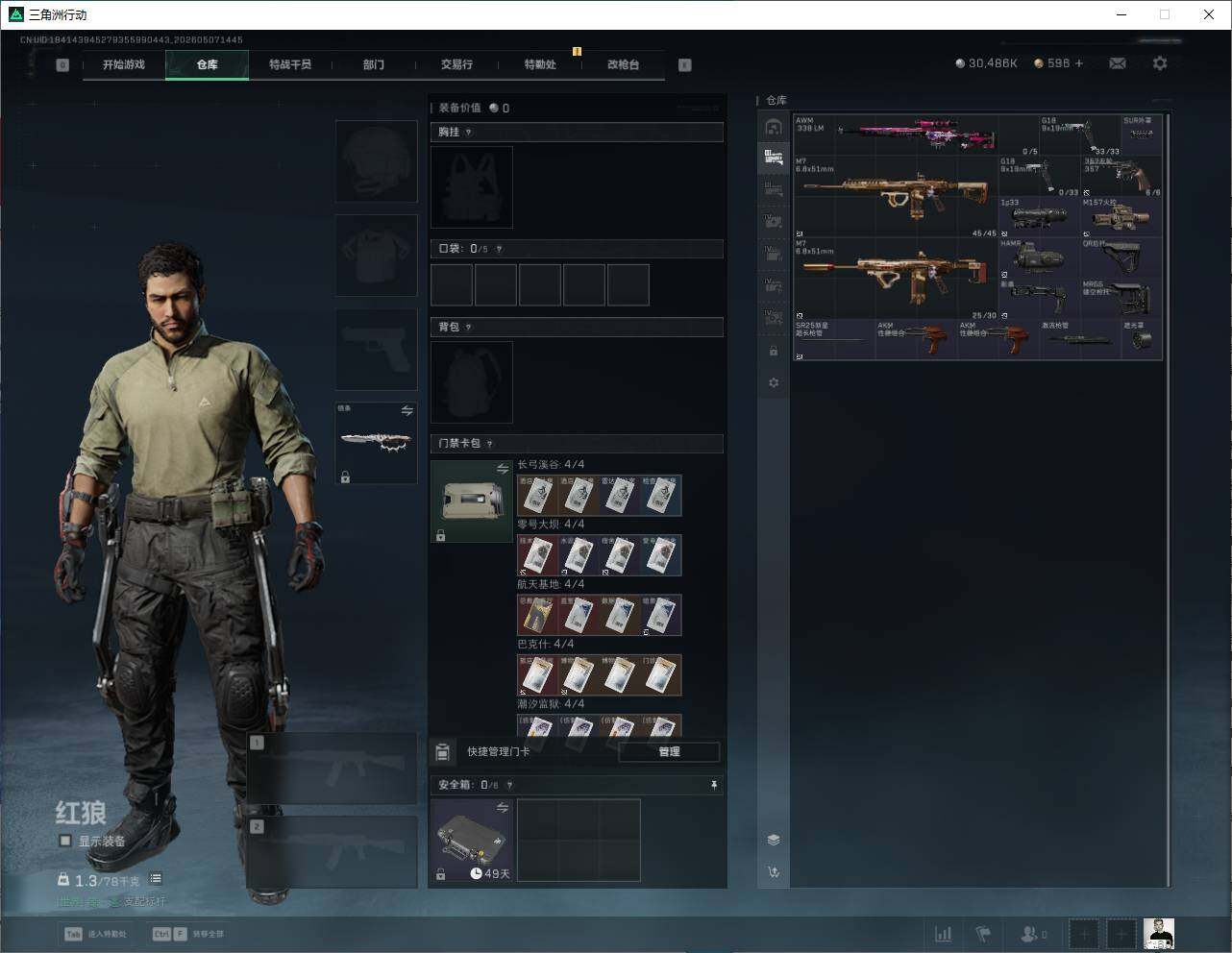Select the M7 rifle with 45/45 ammo
This screenshot has height=953, width=1232.
897,197
